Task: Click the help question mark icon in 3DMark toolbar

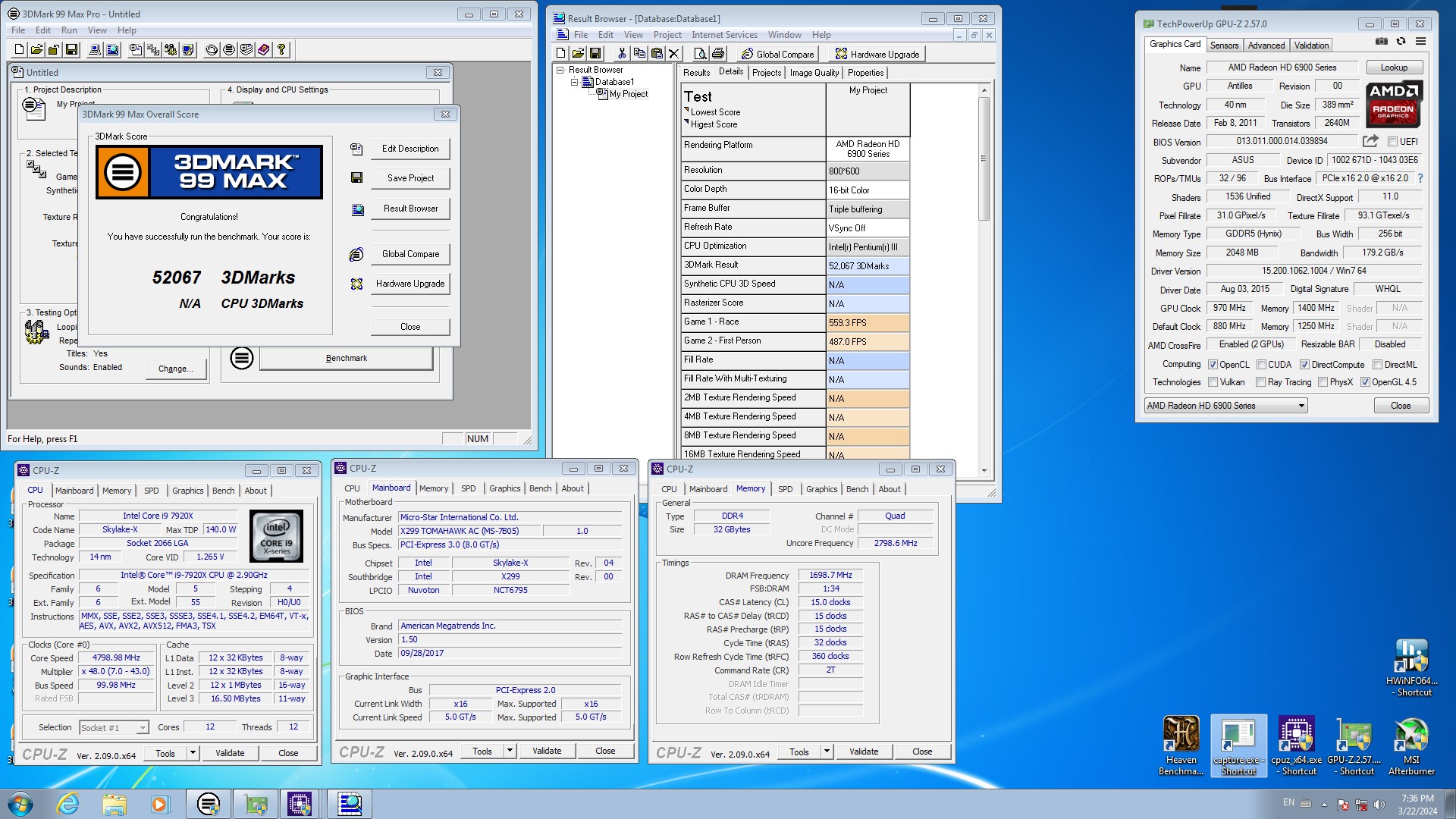Action: point(281,50)
